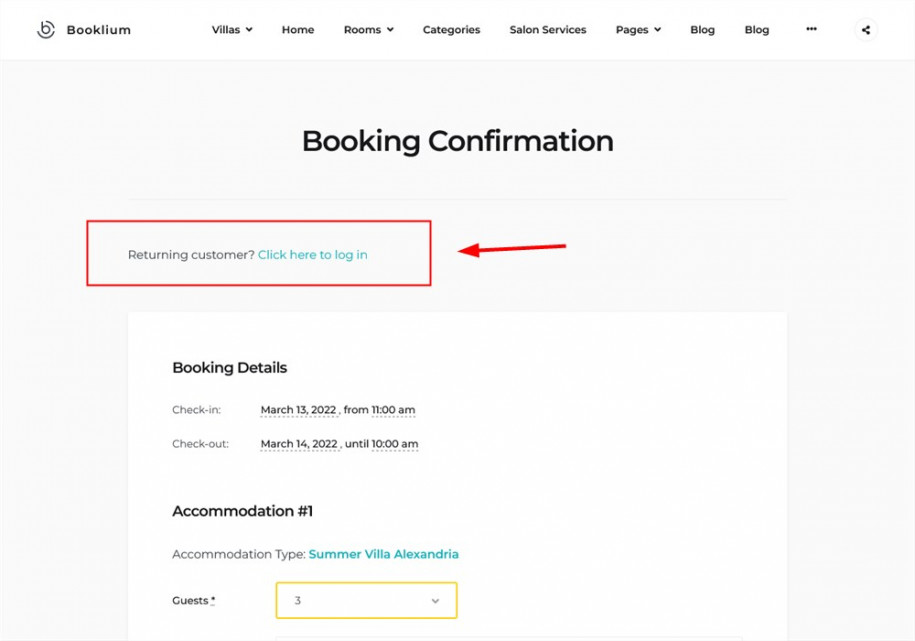Click the 'Click here to log in' link
The height and width of the screenshot is (641, 915).
pyautogui.click(x=312, y=254)
